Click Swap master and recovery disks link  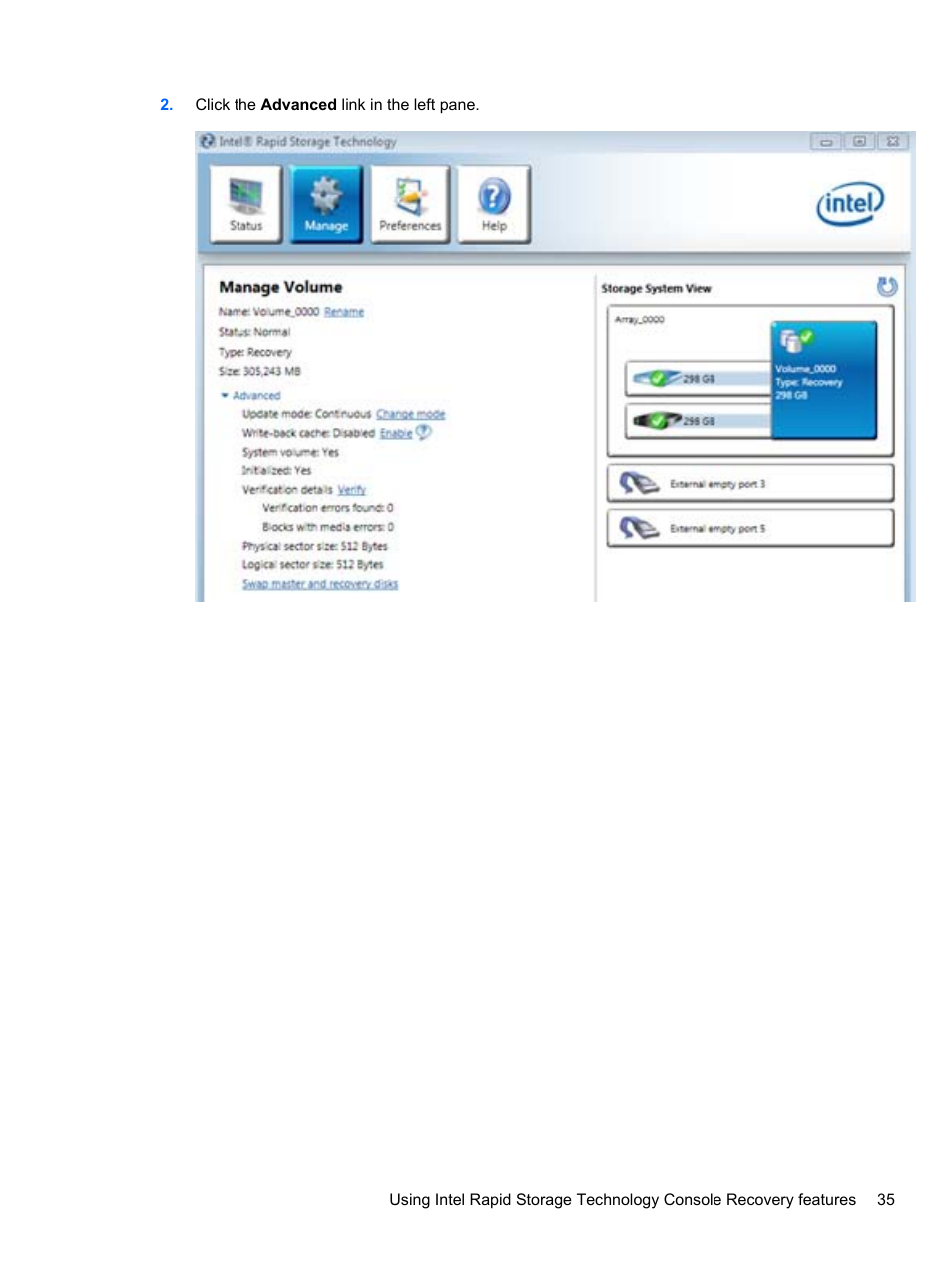(320, 584)
